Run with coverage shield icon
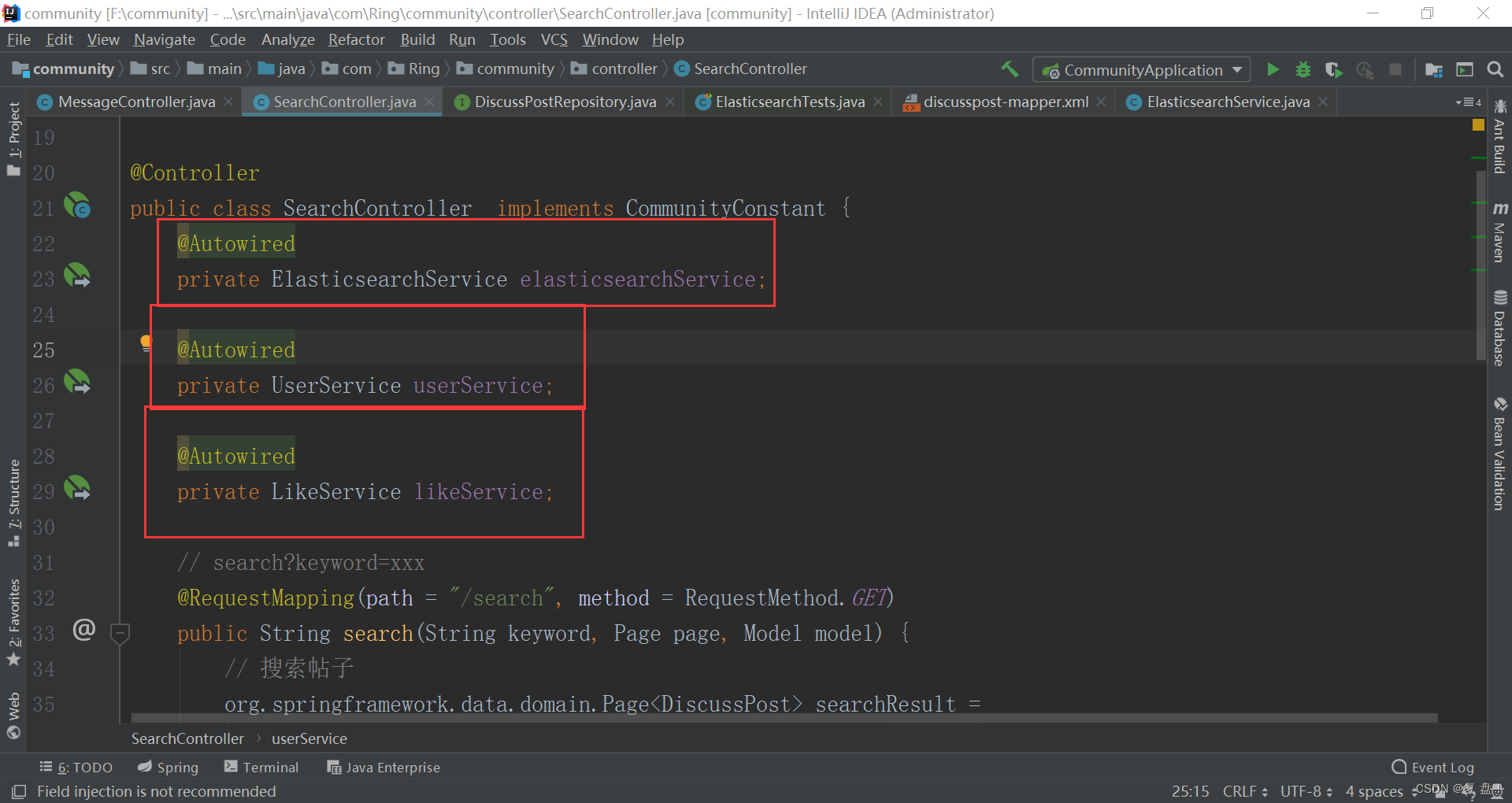This screenshot has width=1512, height=803. (x=1333, y=69)
